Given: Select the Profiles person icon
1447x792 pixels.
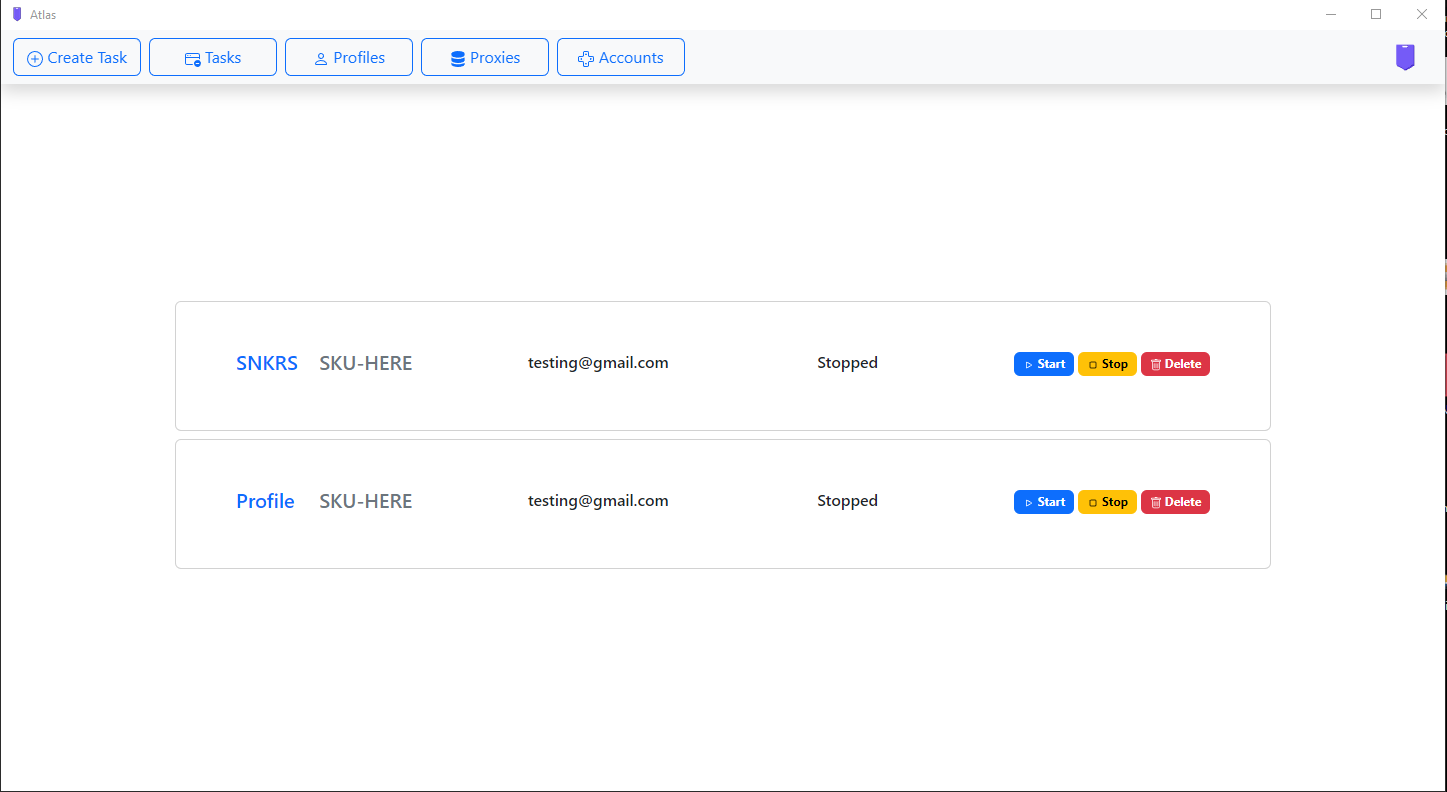Looking at the screenshot, I should click(x=321, y=57).
